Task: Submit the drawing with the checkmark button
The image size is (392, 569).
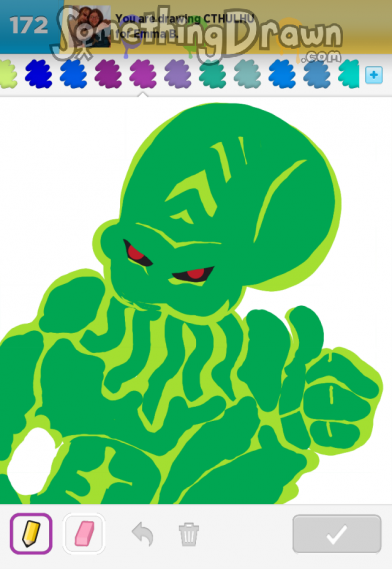Action: coord(337,533)
